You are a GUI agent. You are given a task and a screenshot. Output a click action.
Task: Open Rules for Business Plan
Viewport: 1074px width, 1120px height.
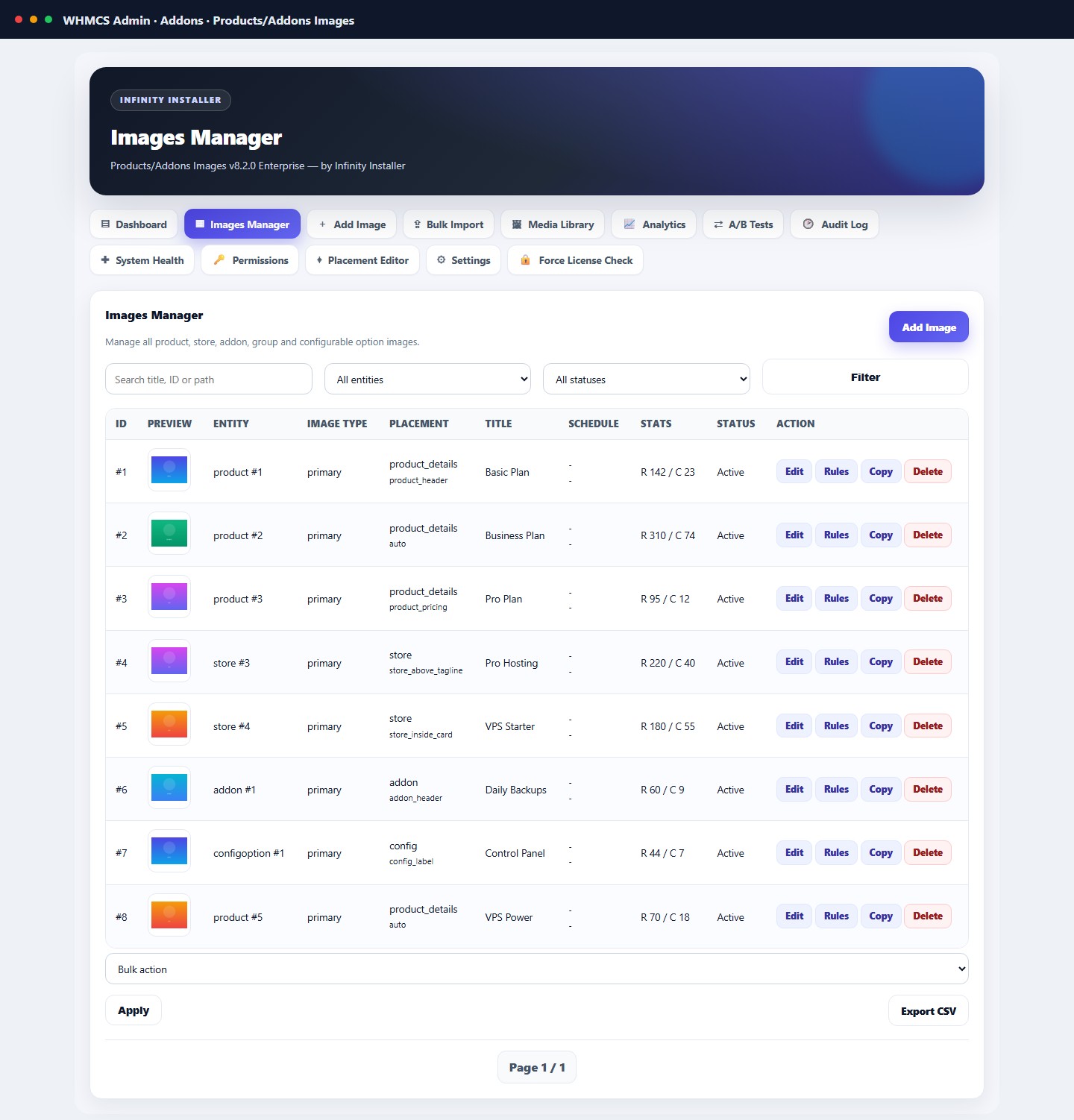pos(836,535)
